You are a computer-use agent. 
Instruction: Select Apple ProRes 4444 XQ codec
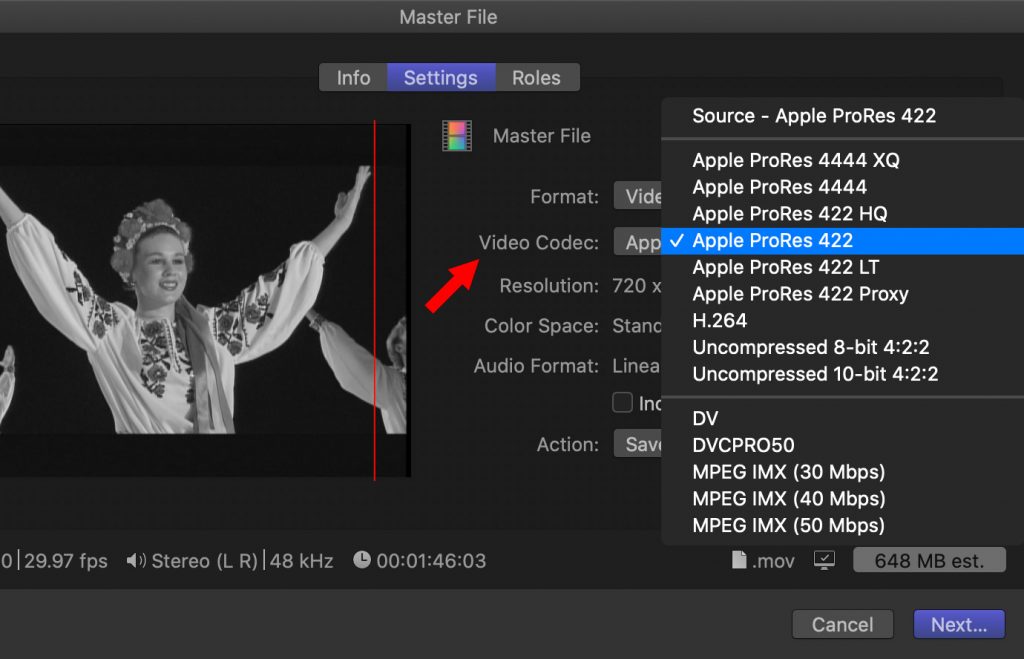coord(795,160)
